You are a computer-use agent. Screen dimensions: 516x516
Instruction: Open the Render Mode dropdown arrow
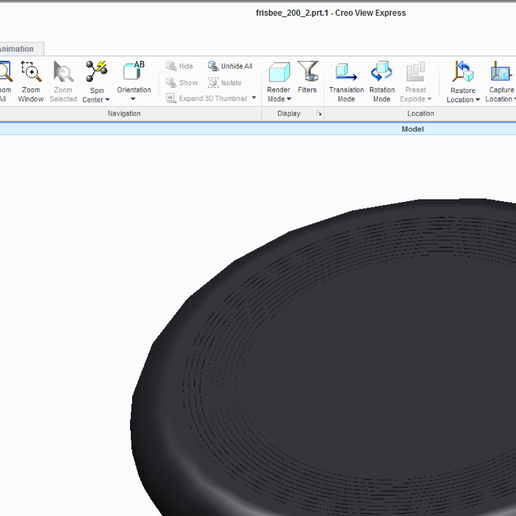289,99
